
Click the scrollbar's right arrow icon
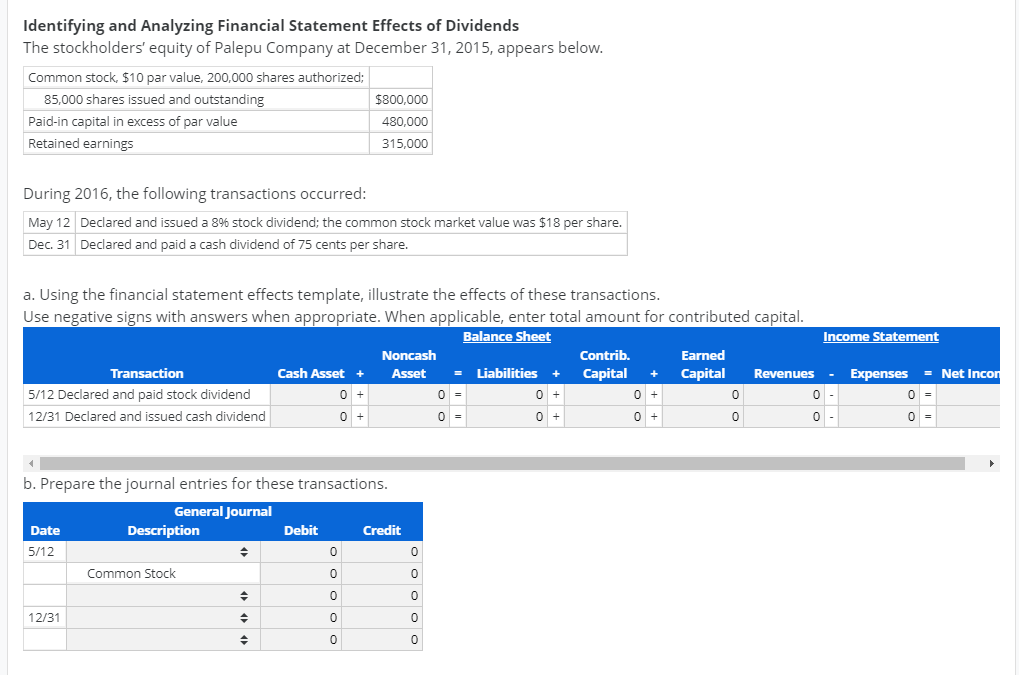(990, 461)
